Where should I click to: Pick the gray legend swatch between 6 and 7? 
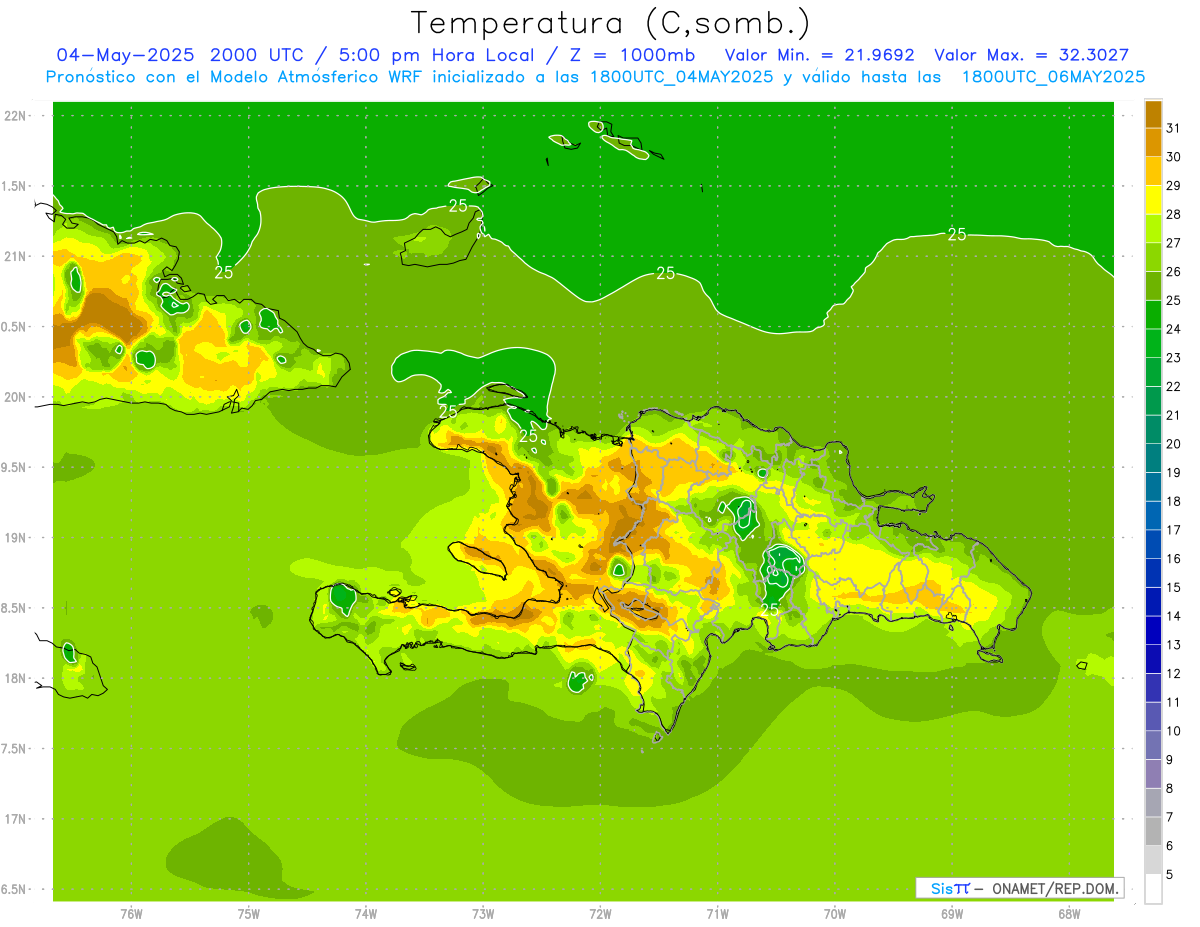click(1153, 831)
